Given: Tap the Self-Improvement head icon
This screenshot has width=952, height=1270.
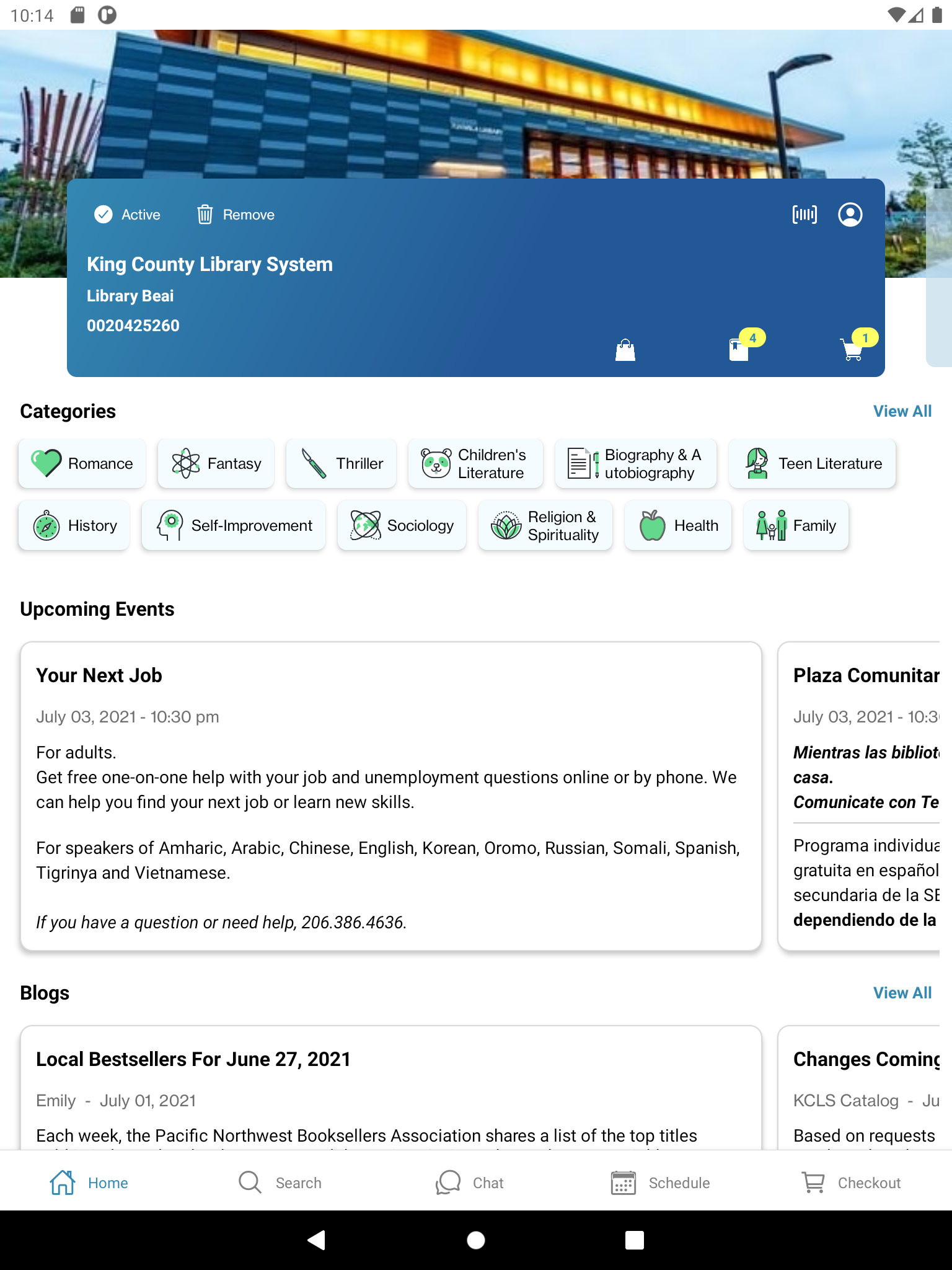Looking at the screenshot, I should (x=170, y=526).
